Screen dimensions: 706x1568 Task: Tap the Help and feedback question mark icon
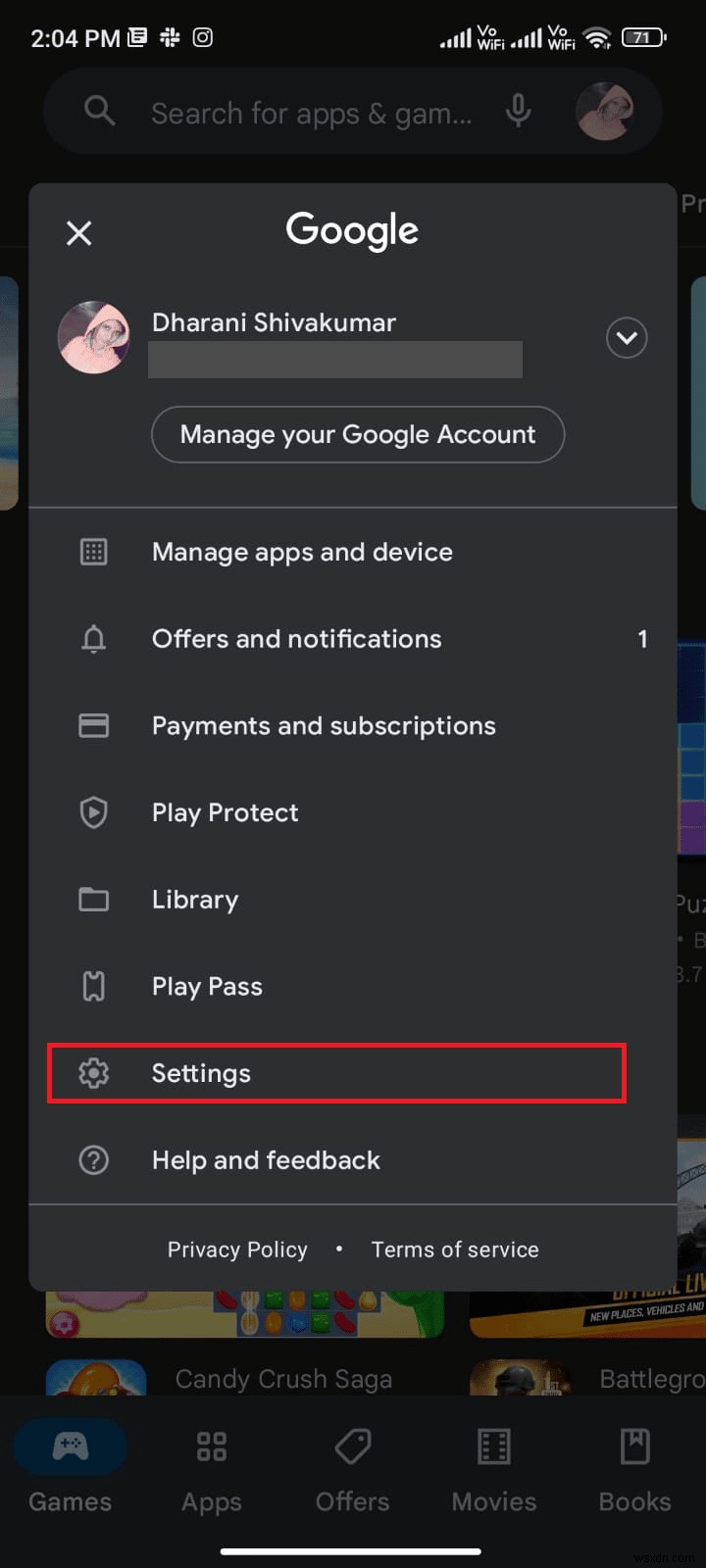pos(93,1159)
